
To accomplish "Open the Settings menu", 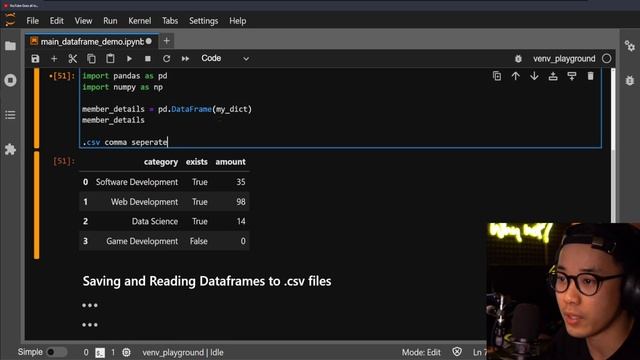I will click(x=204, y=21).
